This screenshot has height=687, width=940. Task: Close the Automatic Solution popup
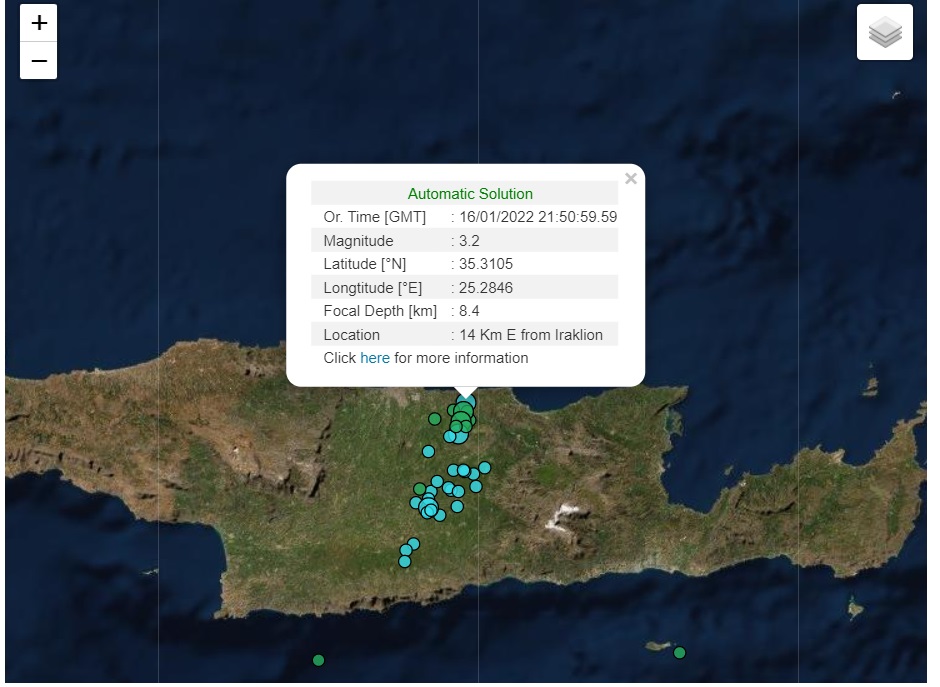[x=630, y=179]
